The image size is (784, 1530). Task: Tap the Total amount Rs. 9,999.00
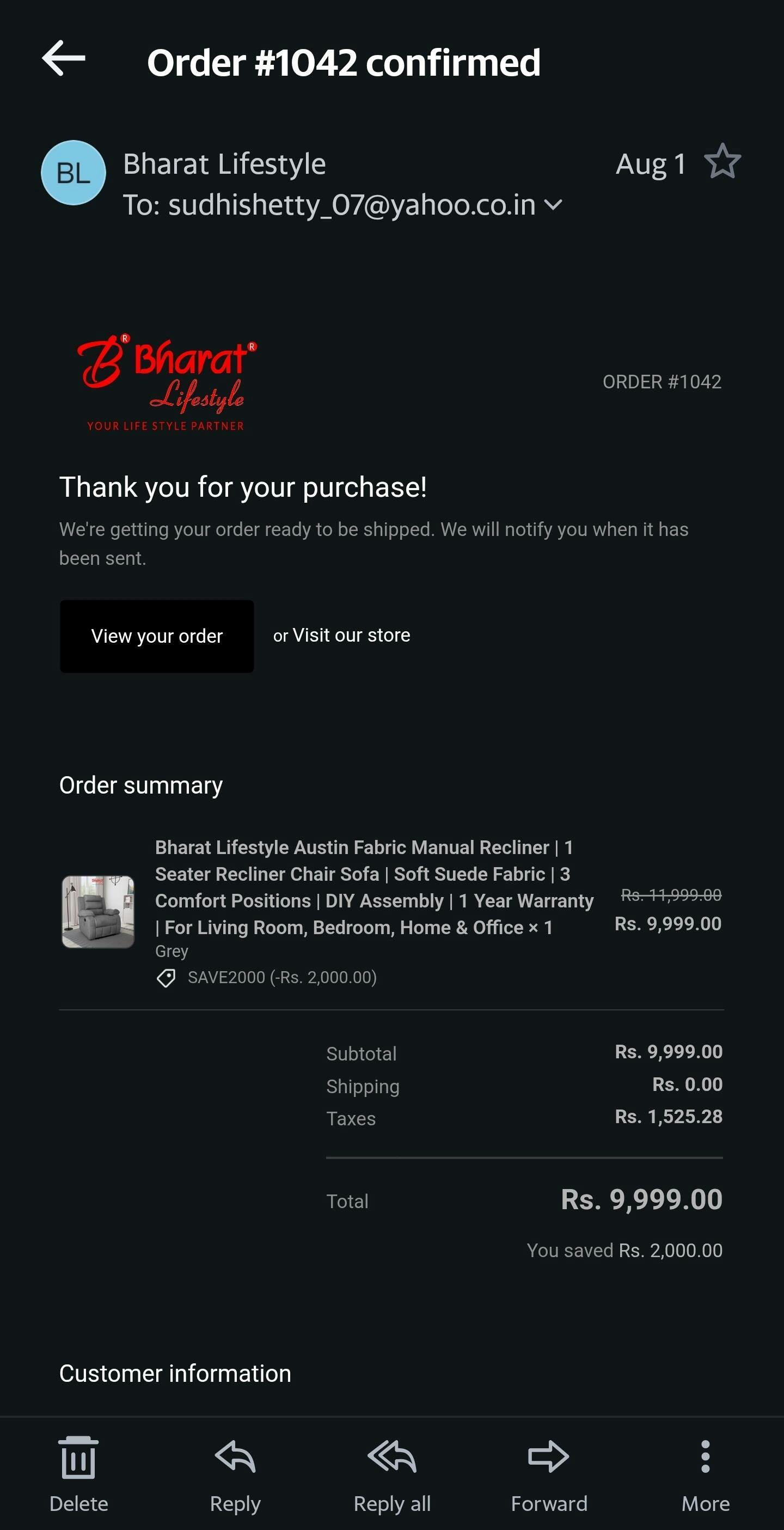pyautogui.click(x=641, y=1199)
